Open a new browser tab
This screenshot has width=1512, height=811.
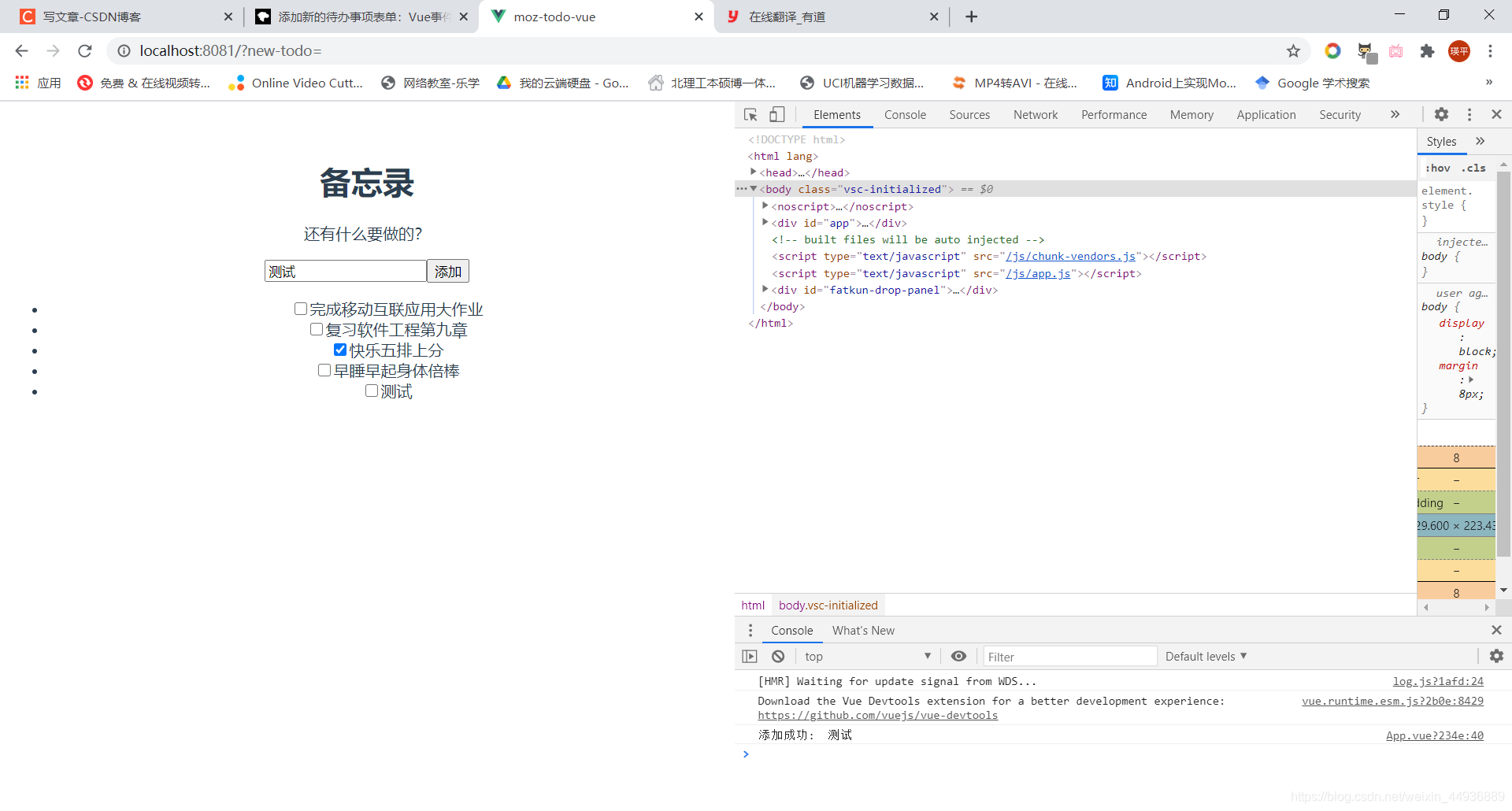[x=971, y=17]
